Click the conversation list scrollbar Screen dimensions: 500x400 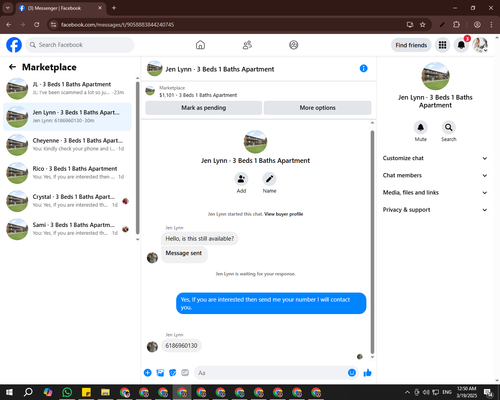tap(137, 158)
